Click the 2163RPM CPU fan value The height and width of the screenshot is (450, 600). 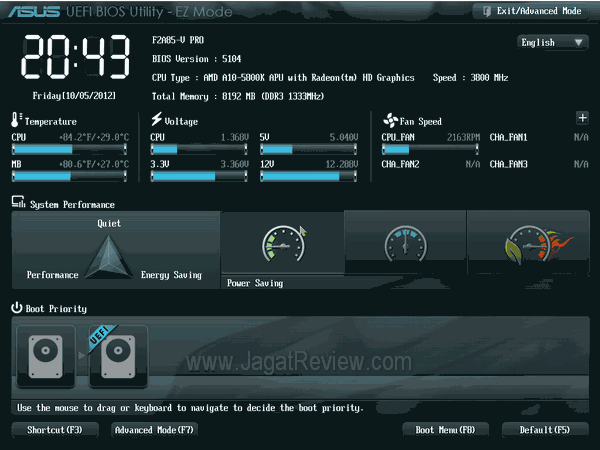click(x=463, y=137)
